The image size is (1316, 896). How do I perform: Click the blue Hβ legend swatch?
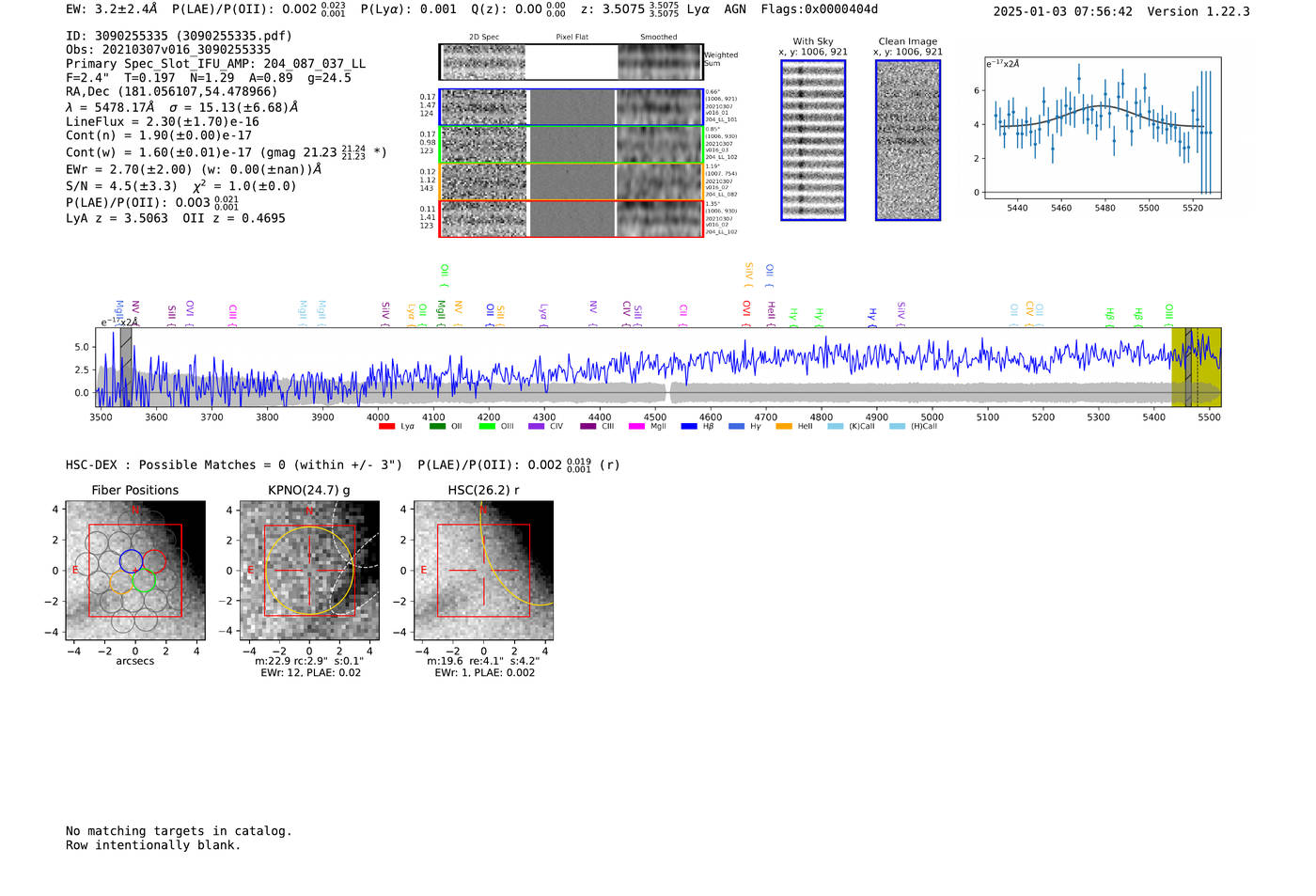[689, 427]
